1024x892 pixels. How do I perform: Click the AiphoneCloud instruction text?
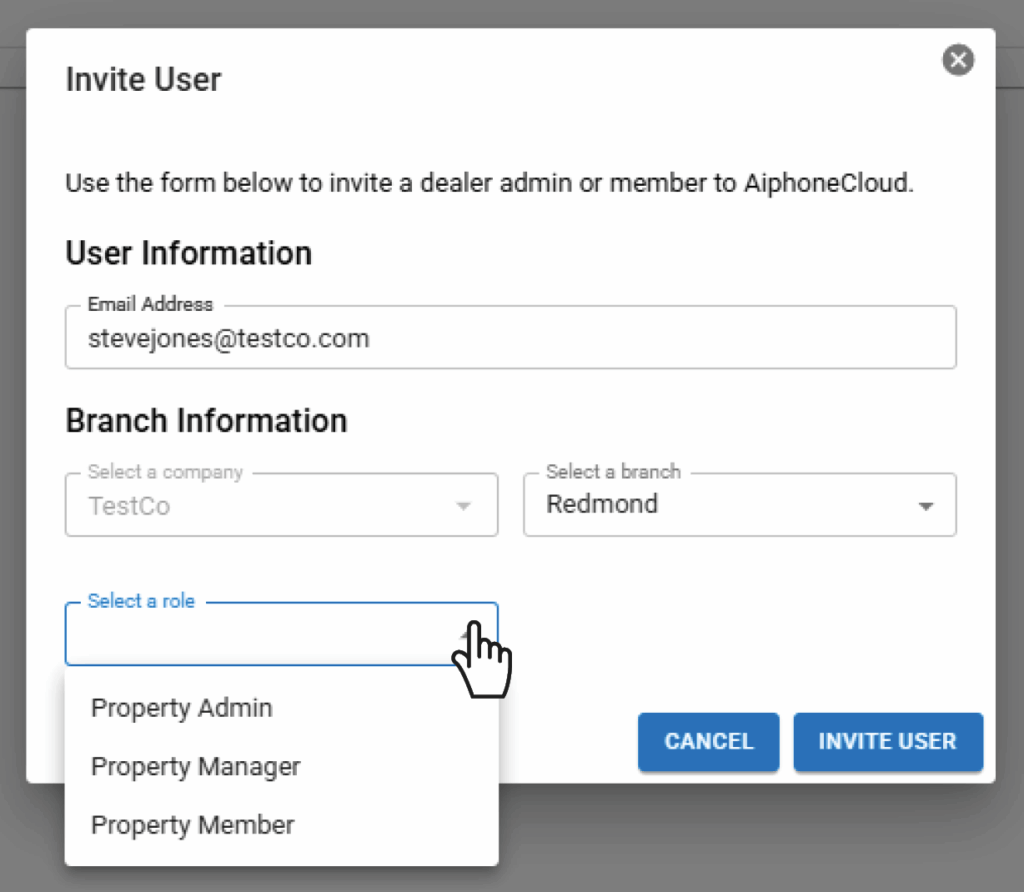click(x=489, y=184)
